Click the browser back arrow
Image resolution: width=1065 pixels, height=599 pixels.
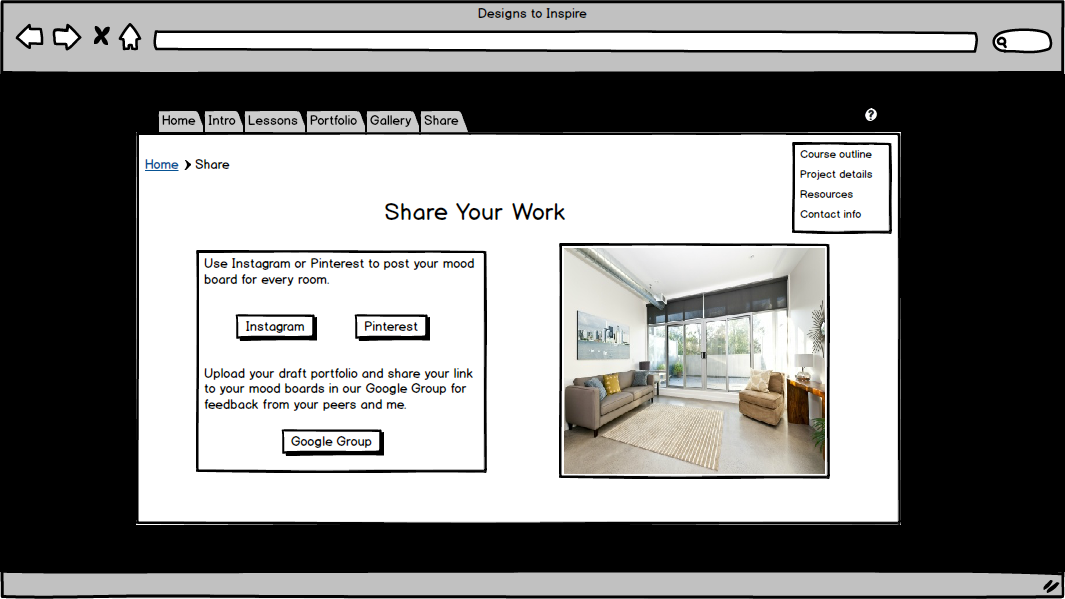(x=29, y=37)
